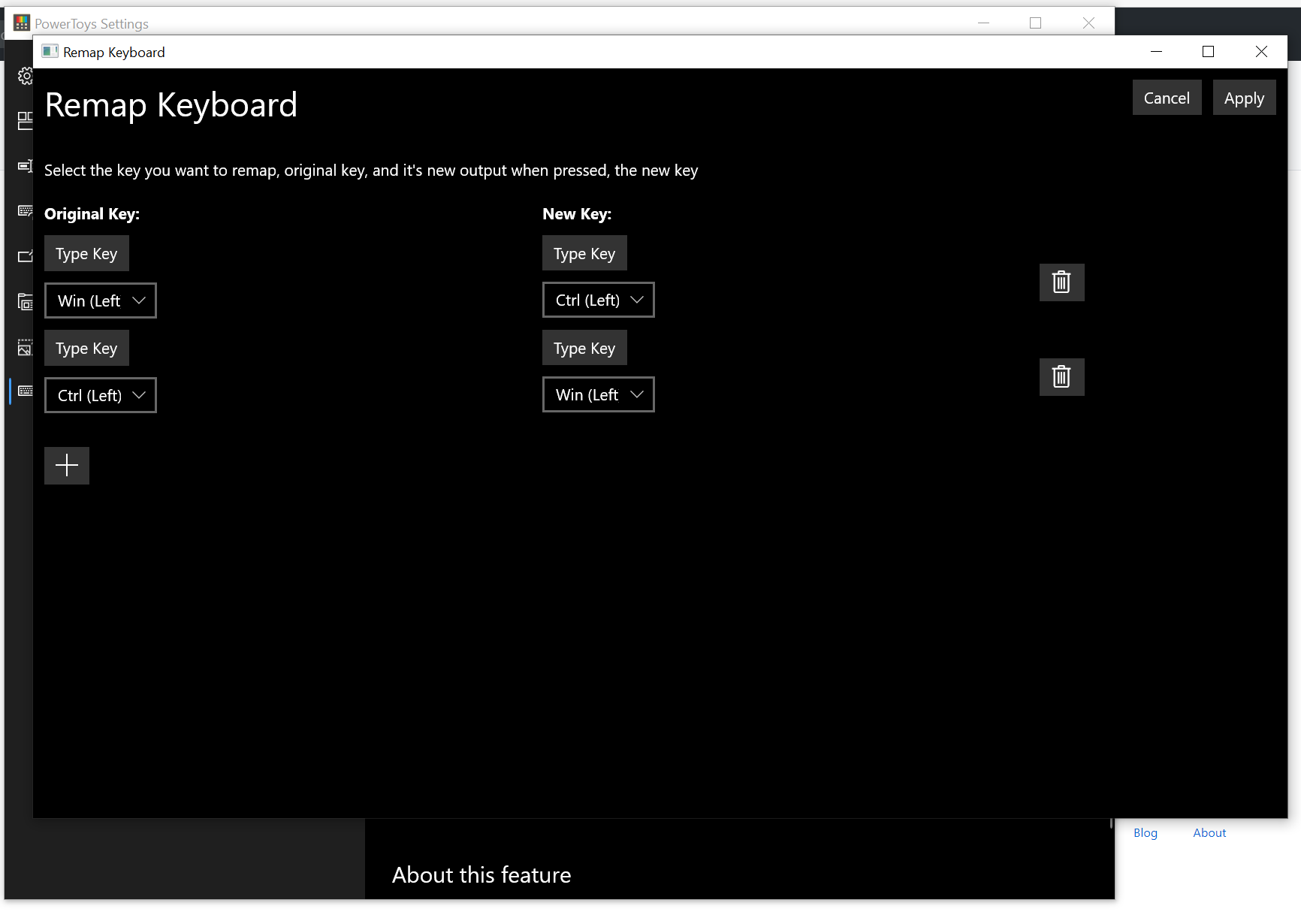Select the Shortcut Guide keyboard icon
The height and width of the screenshot is (924, 1301).
tap(25, 210)
